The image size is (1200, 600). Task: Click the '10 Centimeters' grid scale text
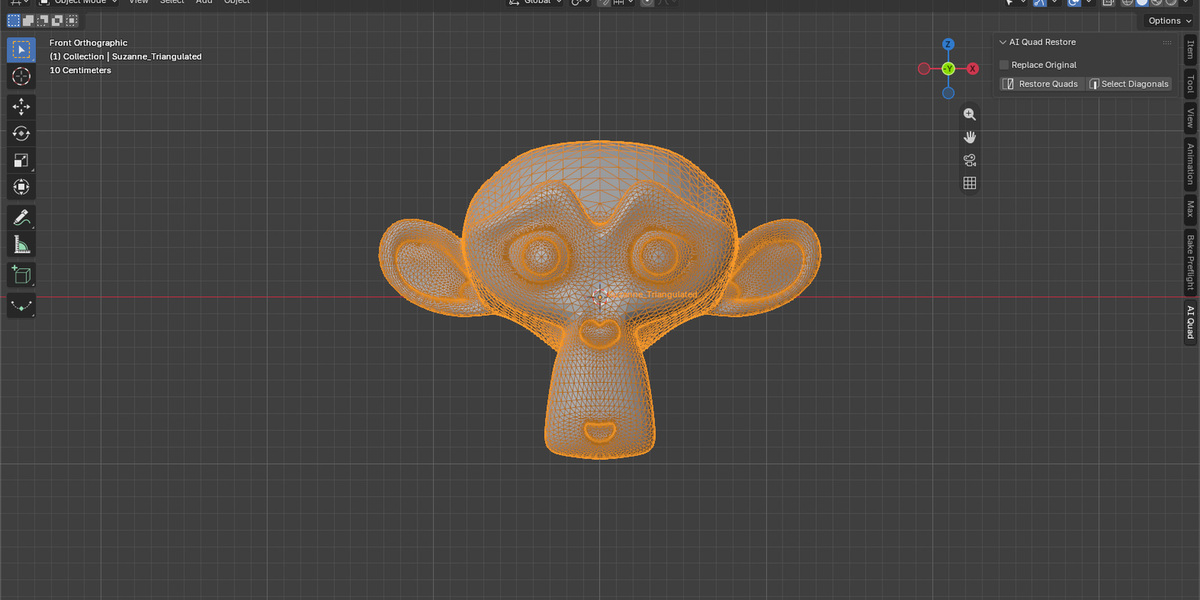point(81,70)
